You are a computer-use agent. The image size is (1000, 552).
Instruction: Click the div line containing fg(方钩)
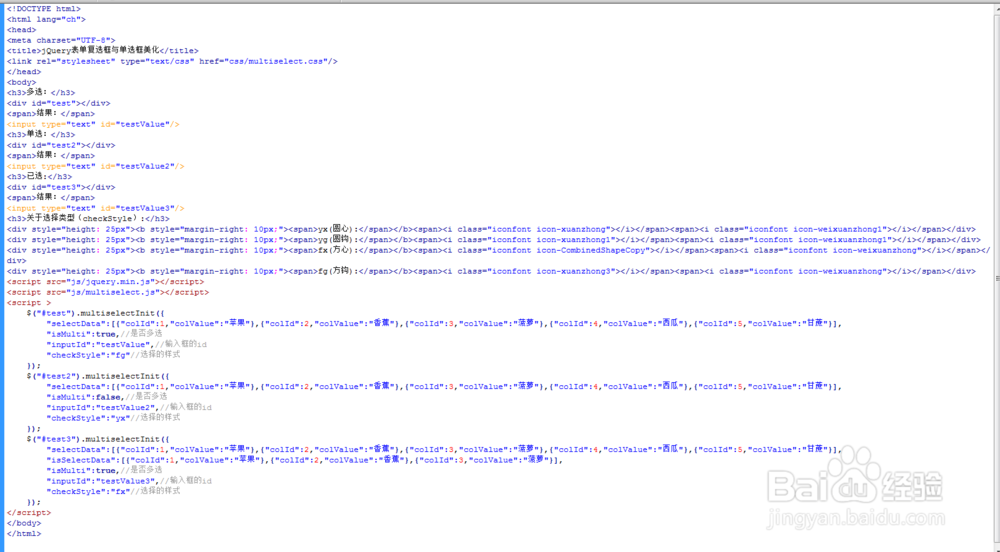click(491, 272)
